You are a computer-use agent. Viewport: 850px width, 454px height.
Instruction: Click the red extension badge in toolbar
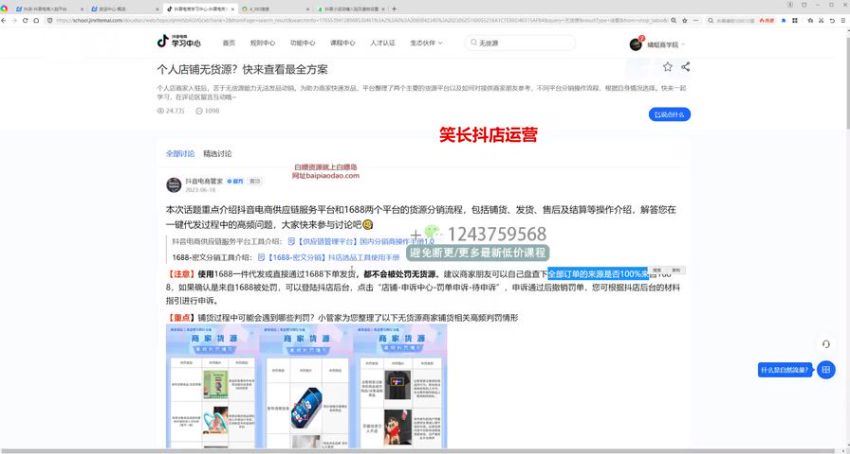point(767,20)
